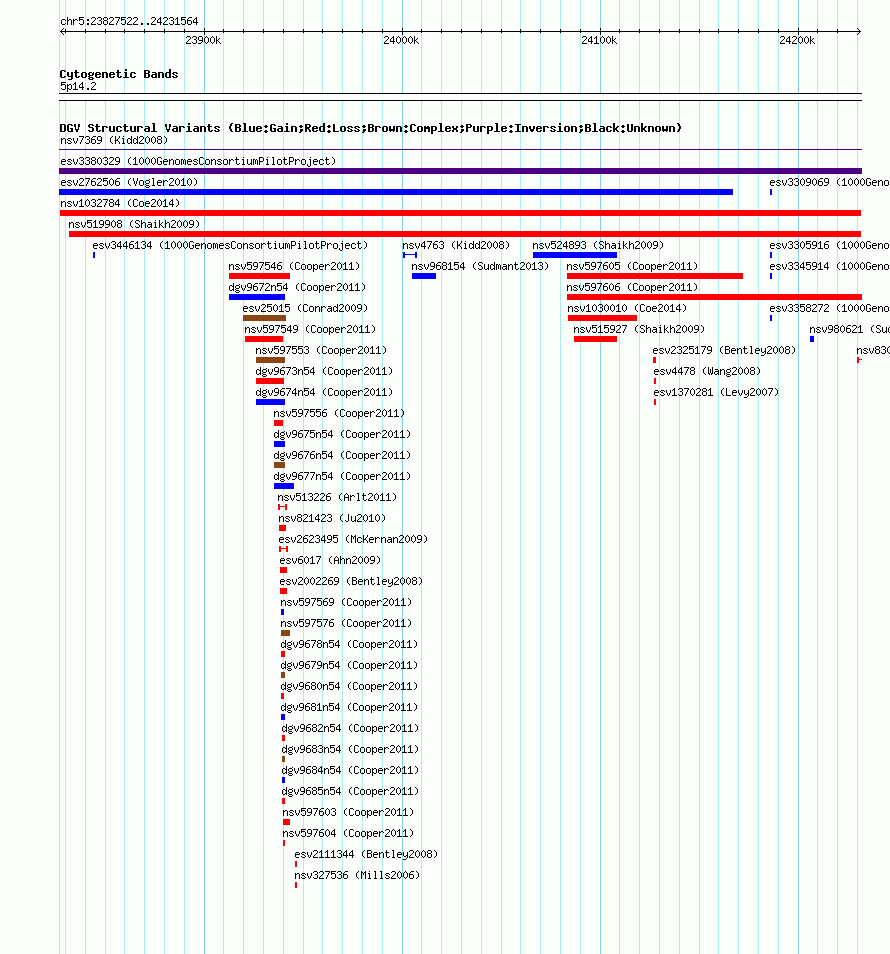
Task: Select dgv9676n54 (Cooper2011) label
Action: tap(342, 455)
